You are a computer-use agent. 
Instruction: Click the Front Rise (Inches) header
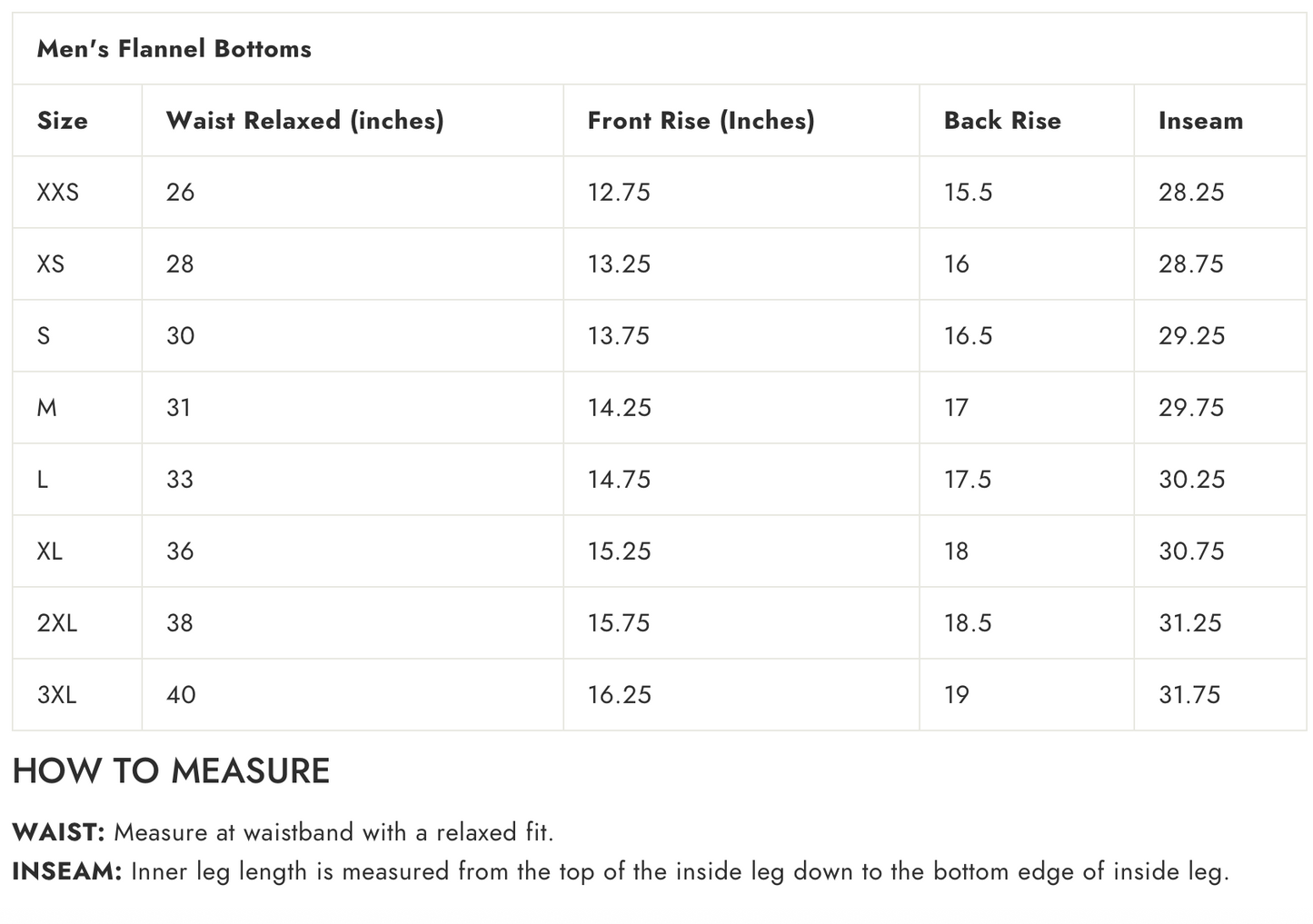[701, 121]
